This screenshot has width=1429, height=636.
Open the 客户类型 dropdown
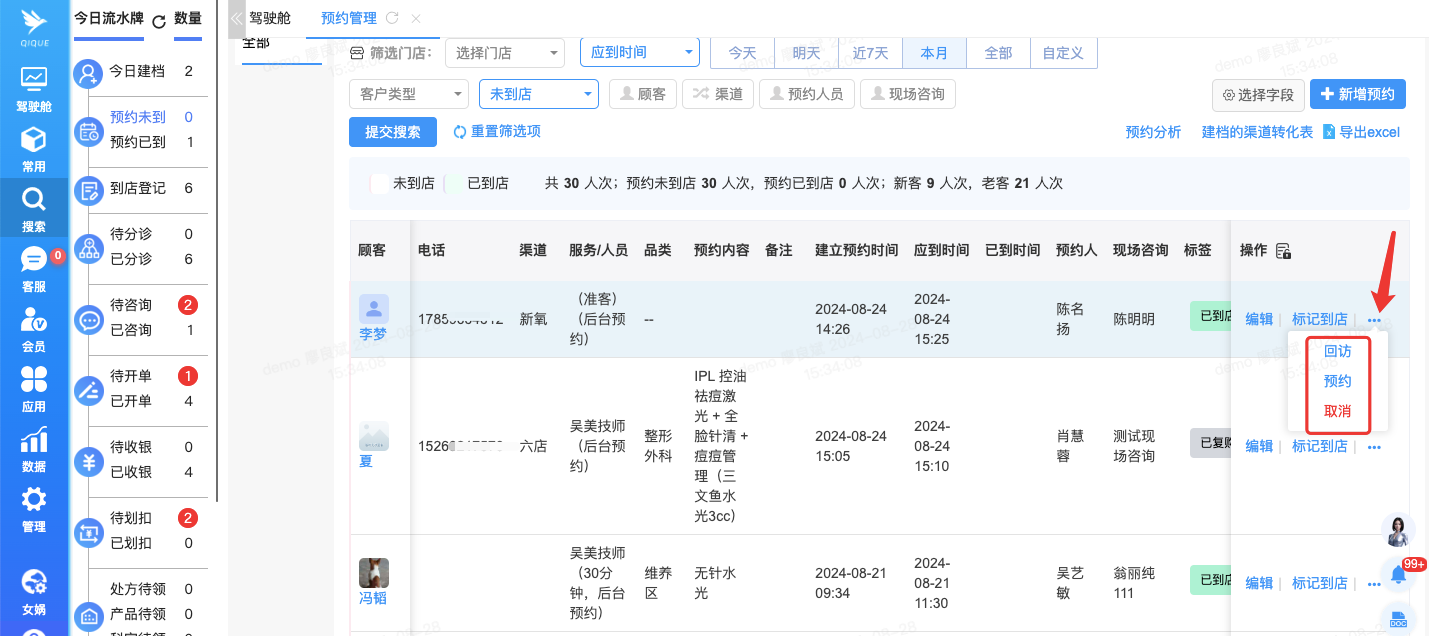coord(408,94)
